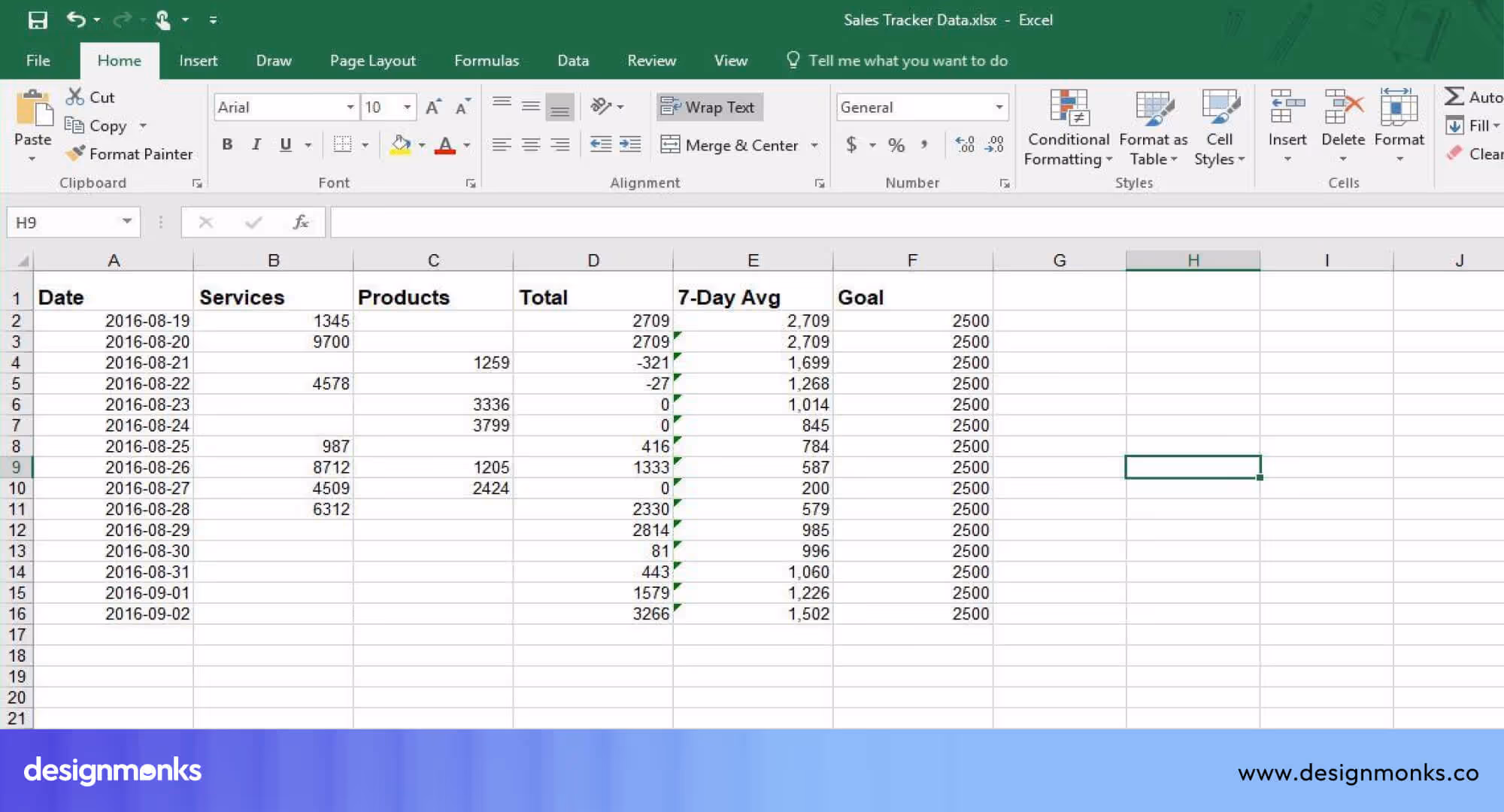
Task: Click the Decrease Decimal icon
Action: click(x=994, y=144)
